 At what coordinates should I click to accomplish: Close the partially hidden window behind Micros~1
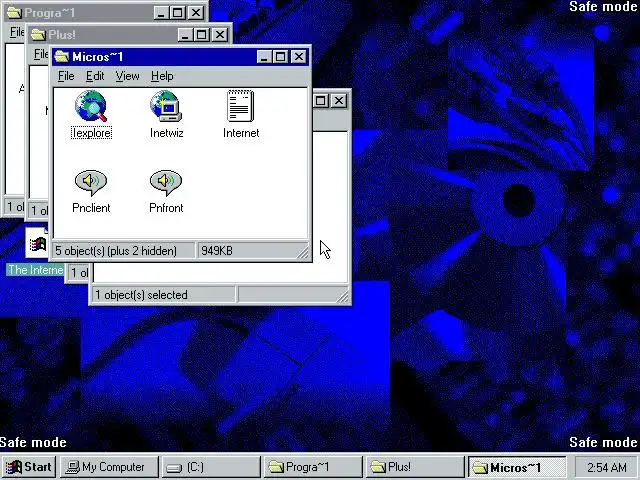[339, 100]
